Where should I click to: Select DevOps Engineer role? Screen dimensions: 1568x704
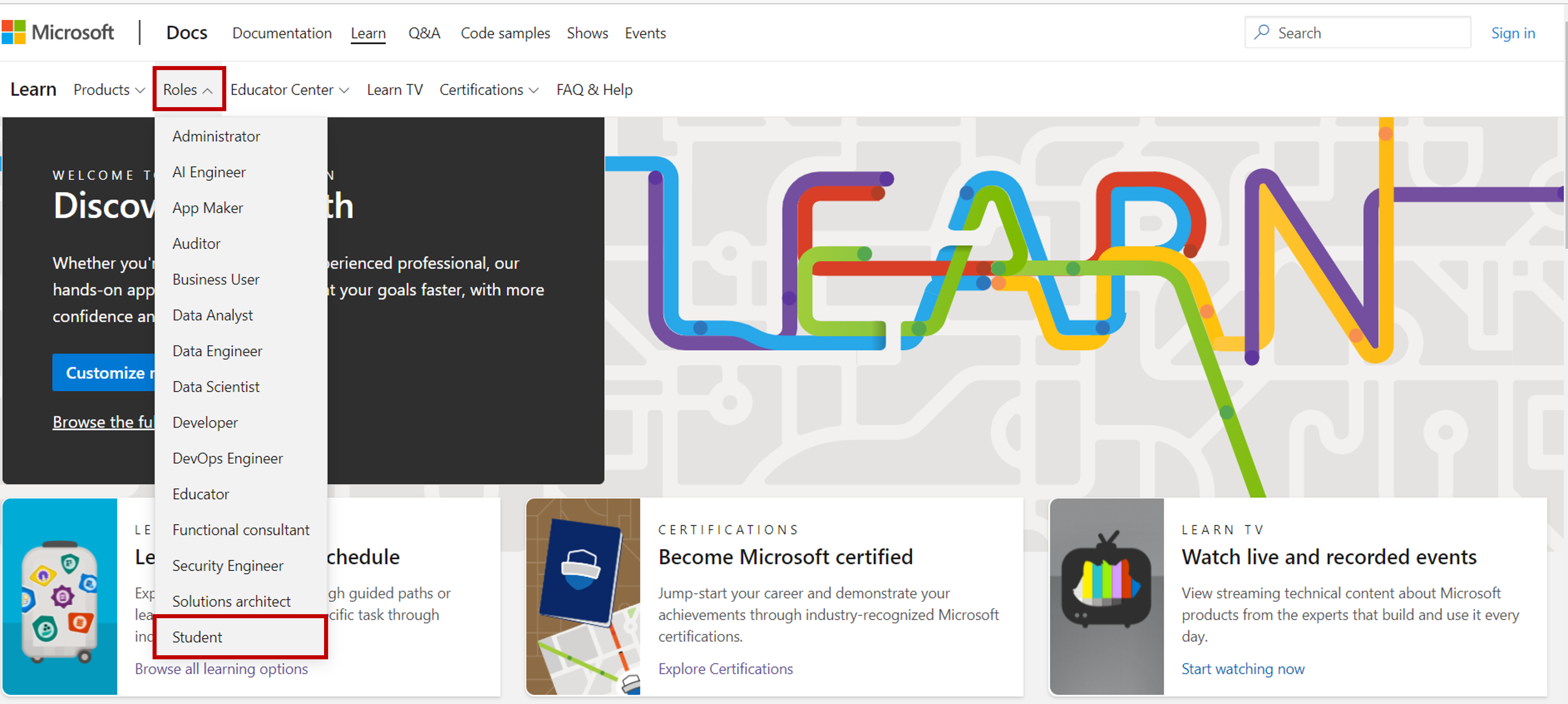(x=241, y=459)
